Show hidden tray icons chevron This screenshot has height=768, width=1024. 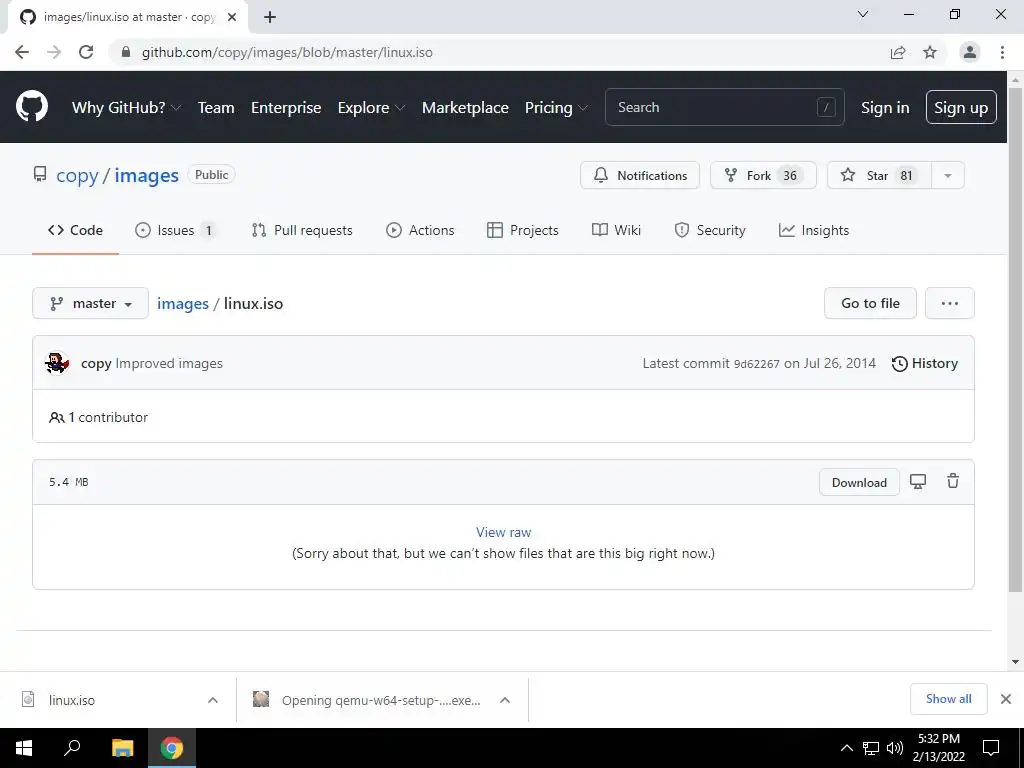(846, 748)
